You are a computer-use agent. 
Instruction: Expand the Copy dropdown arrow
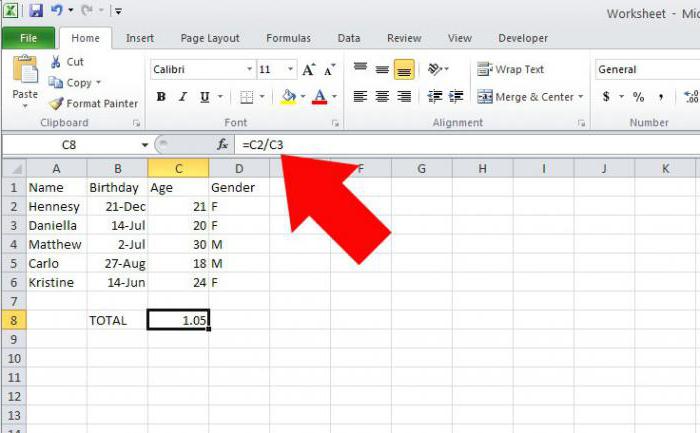pyautogui.click(x=98, y=83)
